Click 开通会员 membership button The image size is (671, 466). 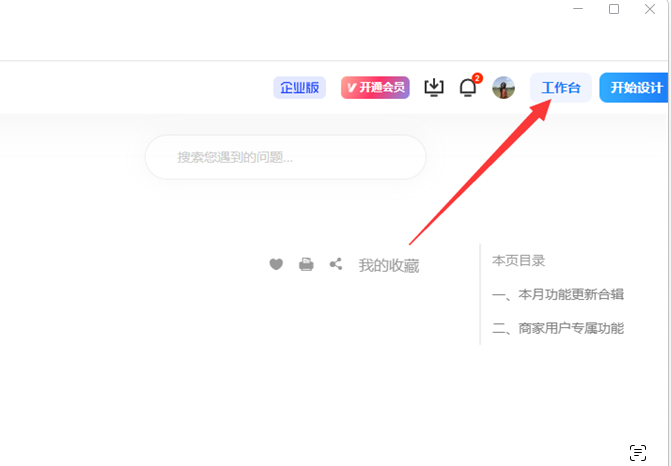coord(375,88)
